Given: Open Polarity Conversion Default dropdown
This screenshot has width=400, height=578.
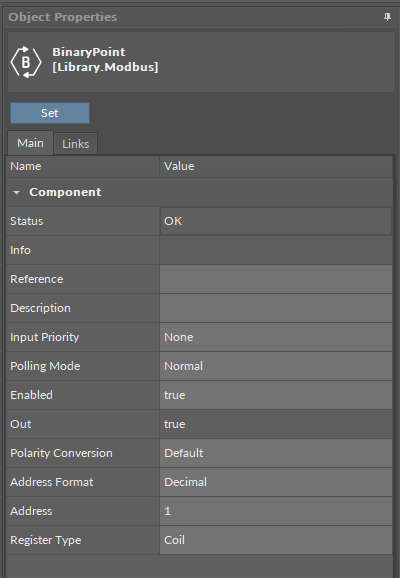Looking at the screenshot, I should [x=276, y=453].
